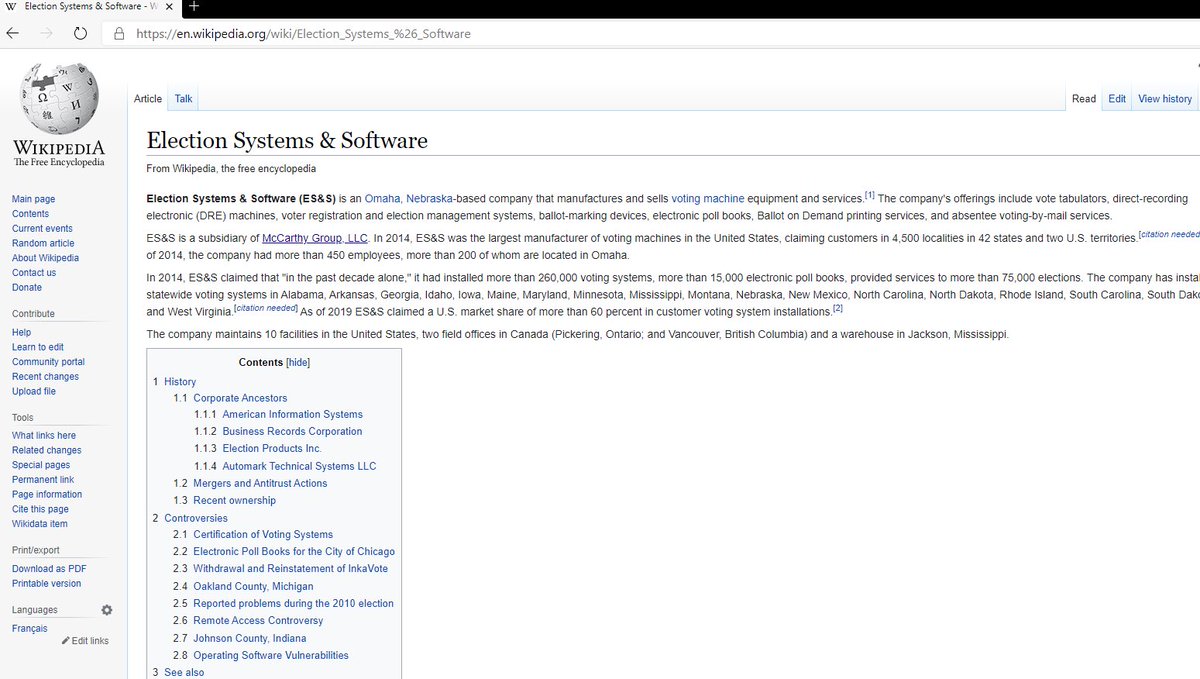Image resolution: width=1200 pixels, height=679 pixels.
Task: Jump to Recent ownership section
Action: click(224, 500)
